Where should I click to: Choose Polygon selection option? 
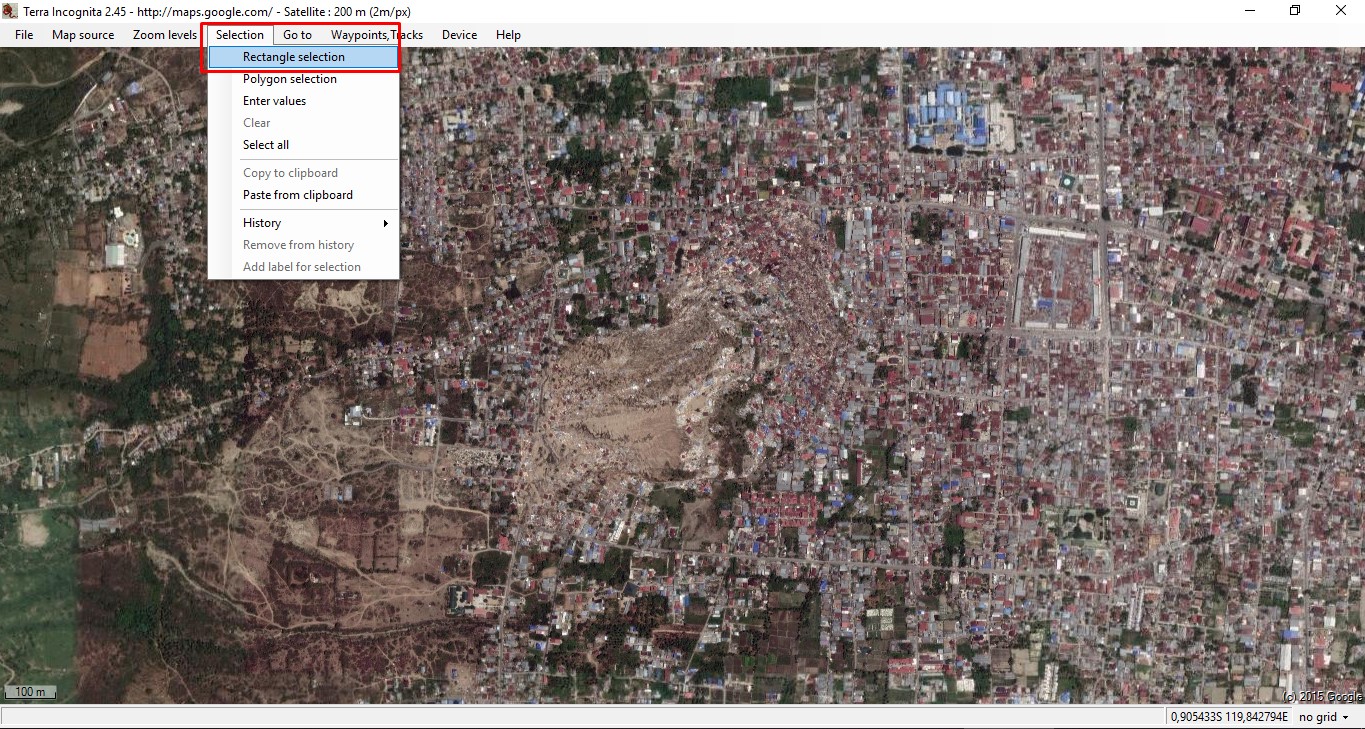289,79
